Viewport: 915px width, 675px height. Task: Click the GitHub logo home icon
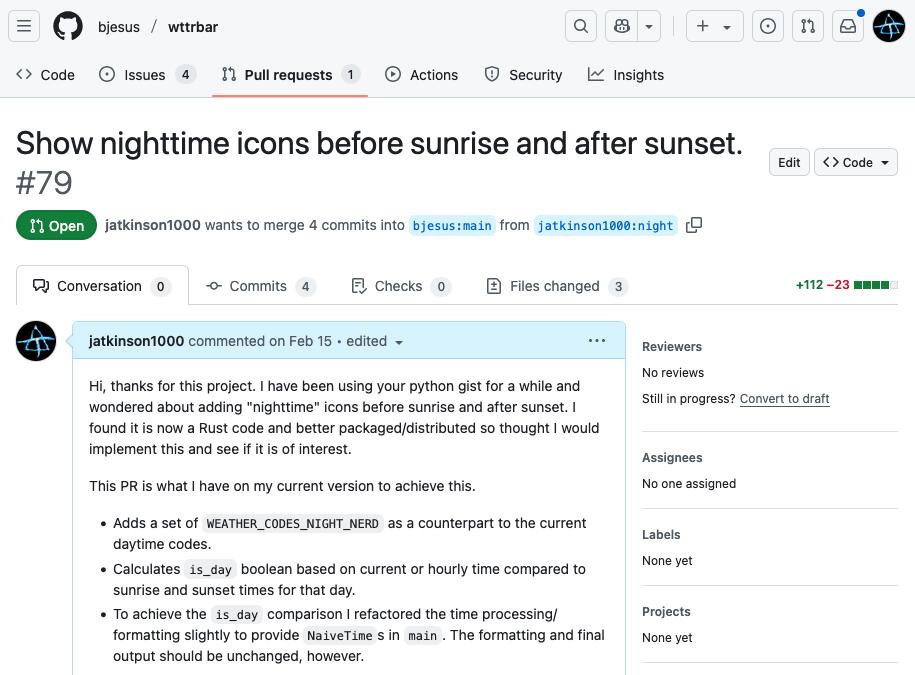(68, 27)
